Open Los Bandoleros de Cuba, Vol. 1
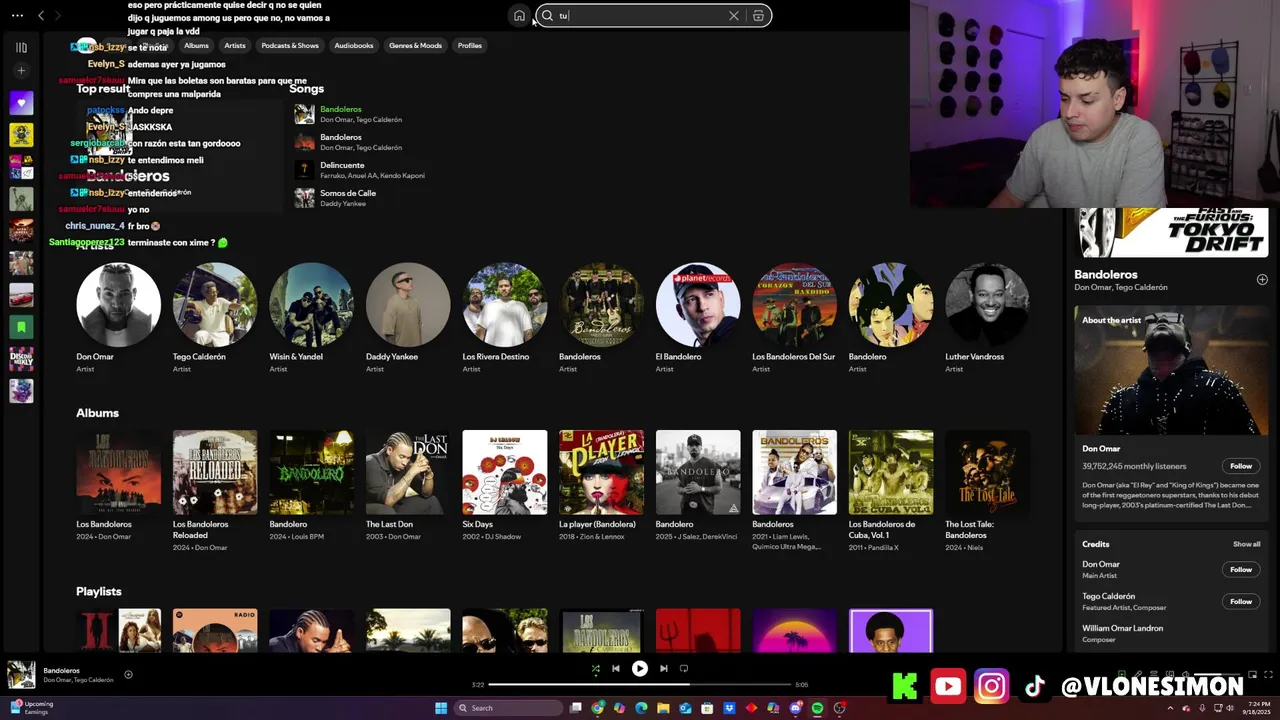1280x720 pixels. 891,472
